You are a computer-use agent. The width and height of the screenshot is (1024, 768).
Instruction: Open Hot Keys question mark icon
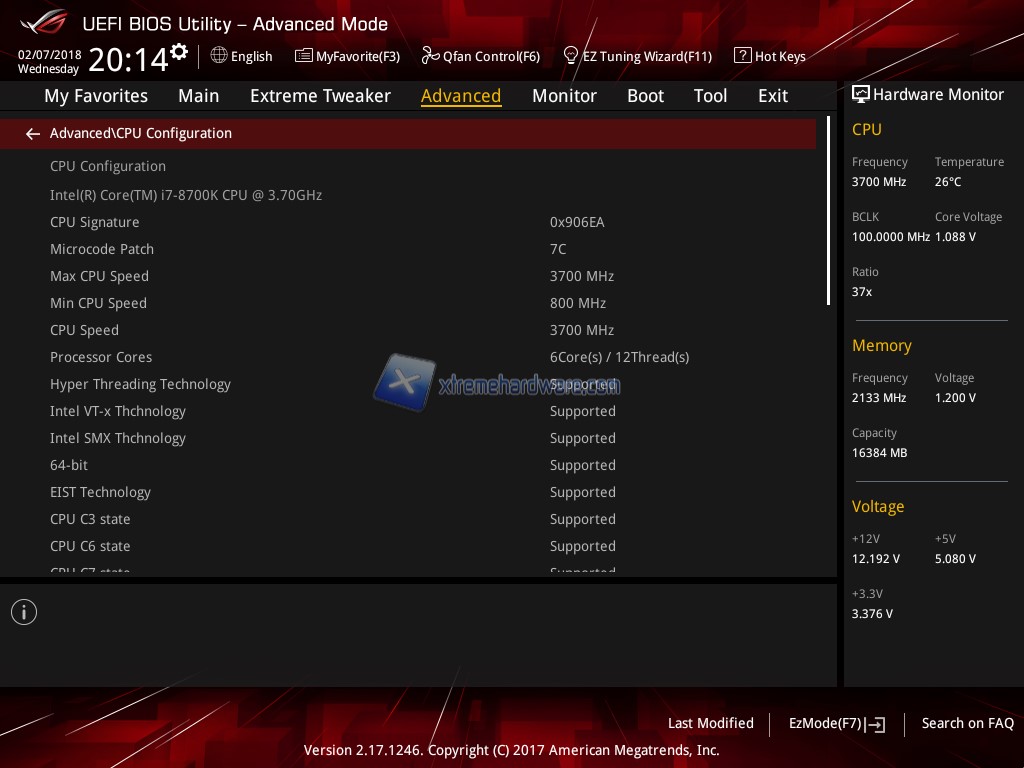tap(742, 56)
